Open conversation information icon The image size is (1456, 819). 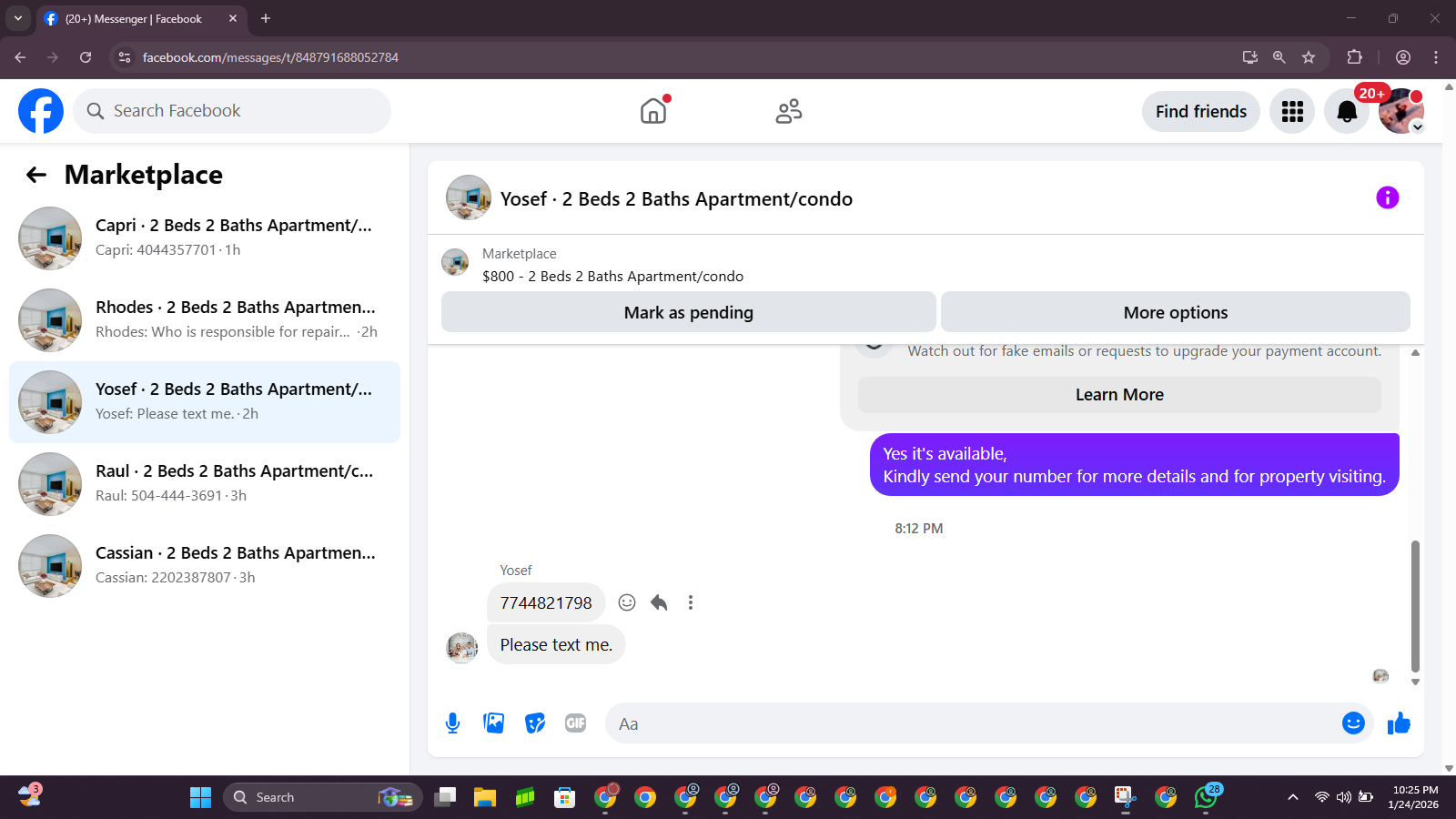coord(1387,197)
